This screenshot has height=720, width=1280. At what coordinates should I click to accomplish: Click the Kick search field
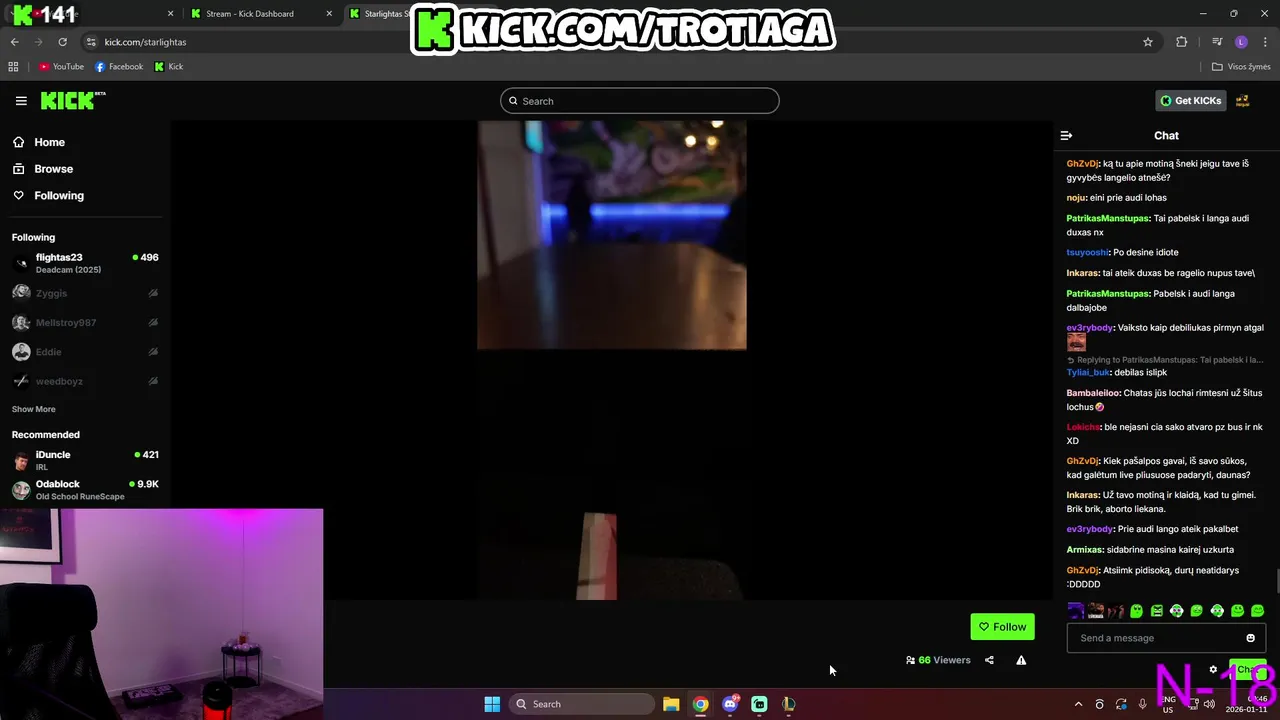(x=640, y=101)
